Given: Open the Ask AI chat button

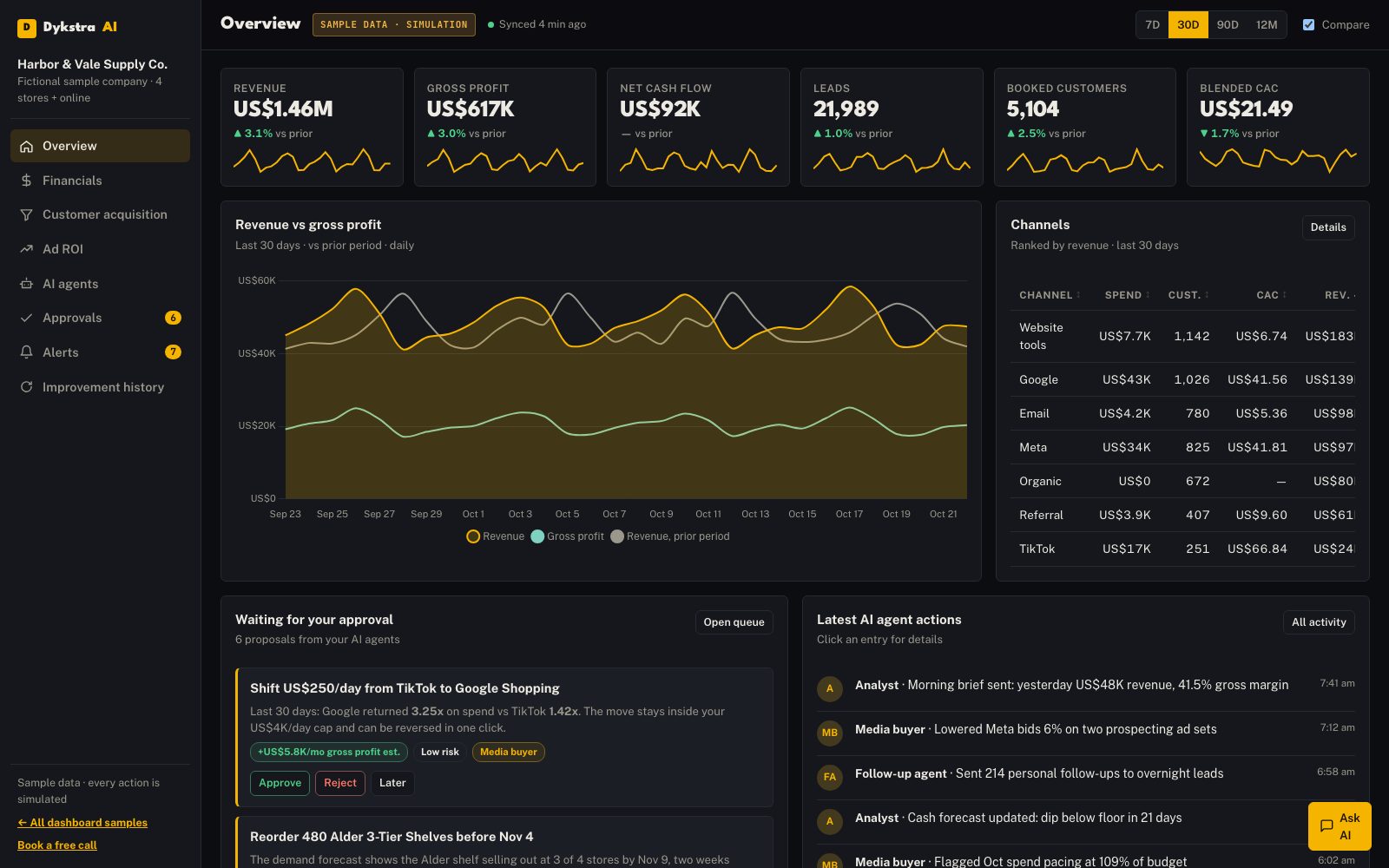Looking at the screenshot, I should [x=1340, y=826].
